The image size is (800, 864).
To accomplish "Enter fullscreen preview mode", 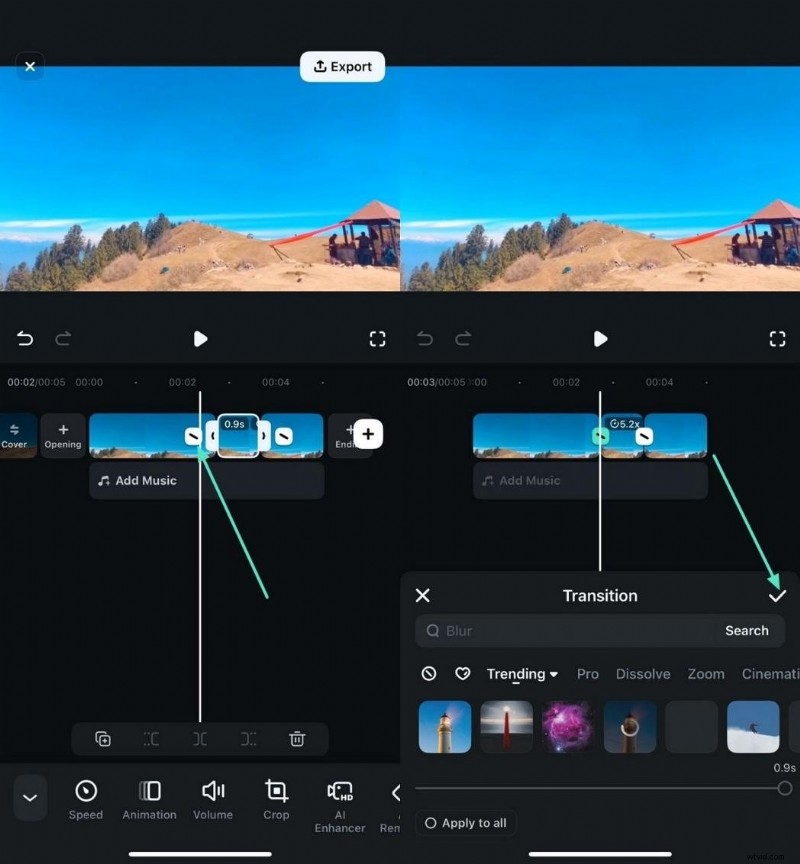I will coord(377,339).
